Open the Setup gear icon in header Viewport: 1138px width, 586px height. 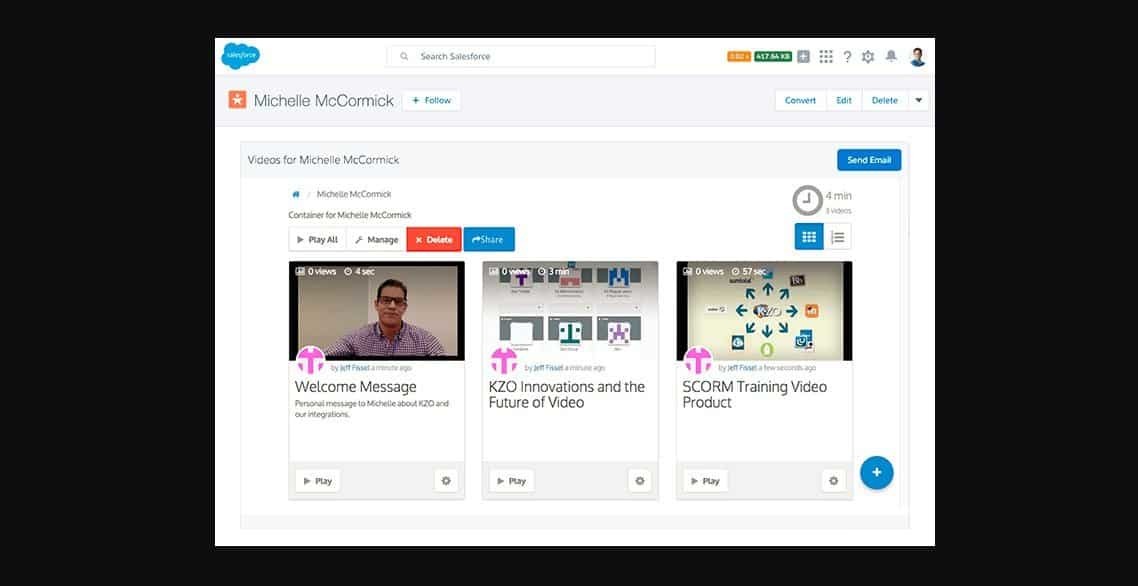tap(868, 57)
